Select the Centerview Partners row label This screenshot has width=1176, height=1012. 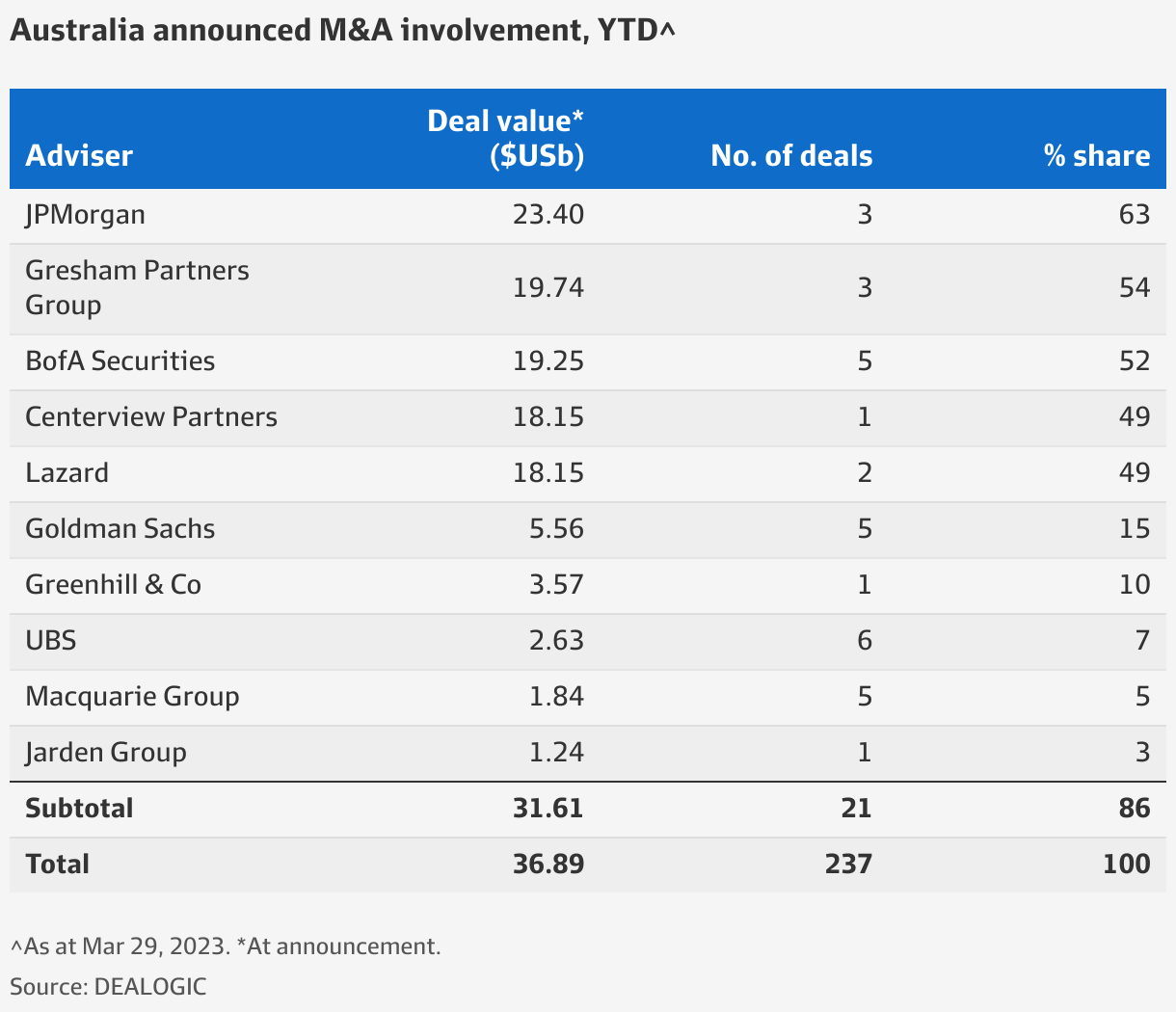[151, 416]
